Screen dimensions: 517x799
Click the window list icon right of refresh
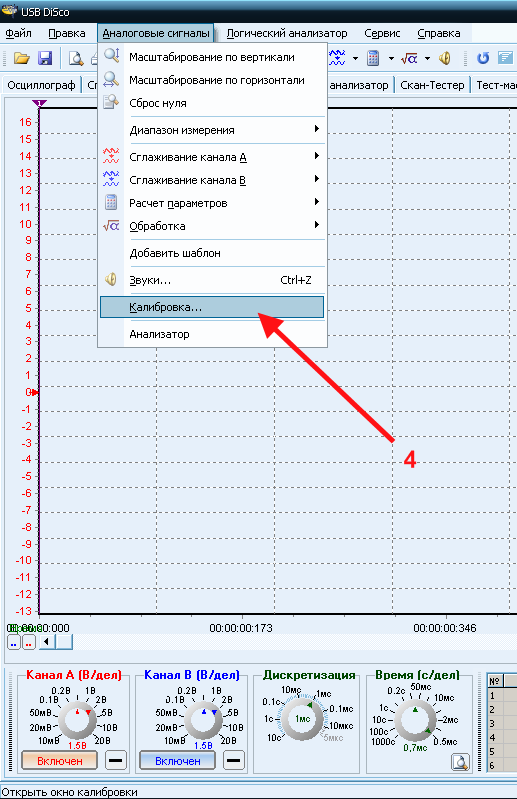[x=505, y=58]
